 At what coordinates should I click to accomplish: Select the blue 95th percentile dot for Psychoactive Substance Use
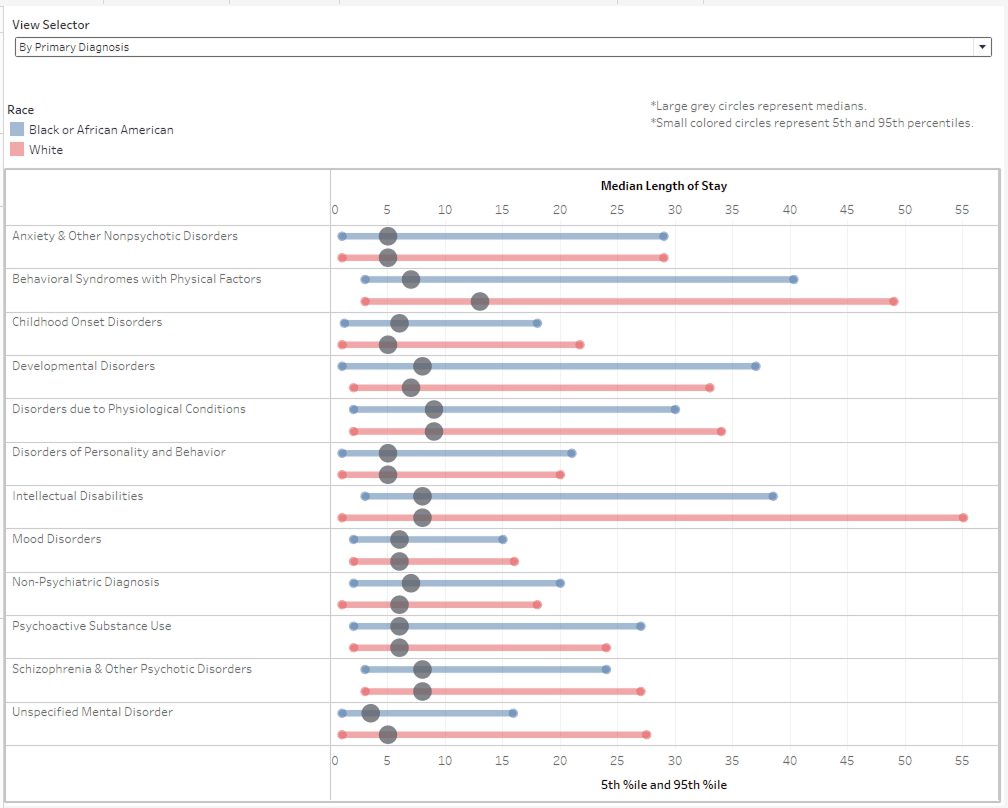641,626
